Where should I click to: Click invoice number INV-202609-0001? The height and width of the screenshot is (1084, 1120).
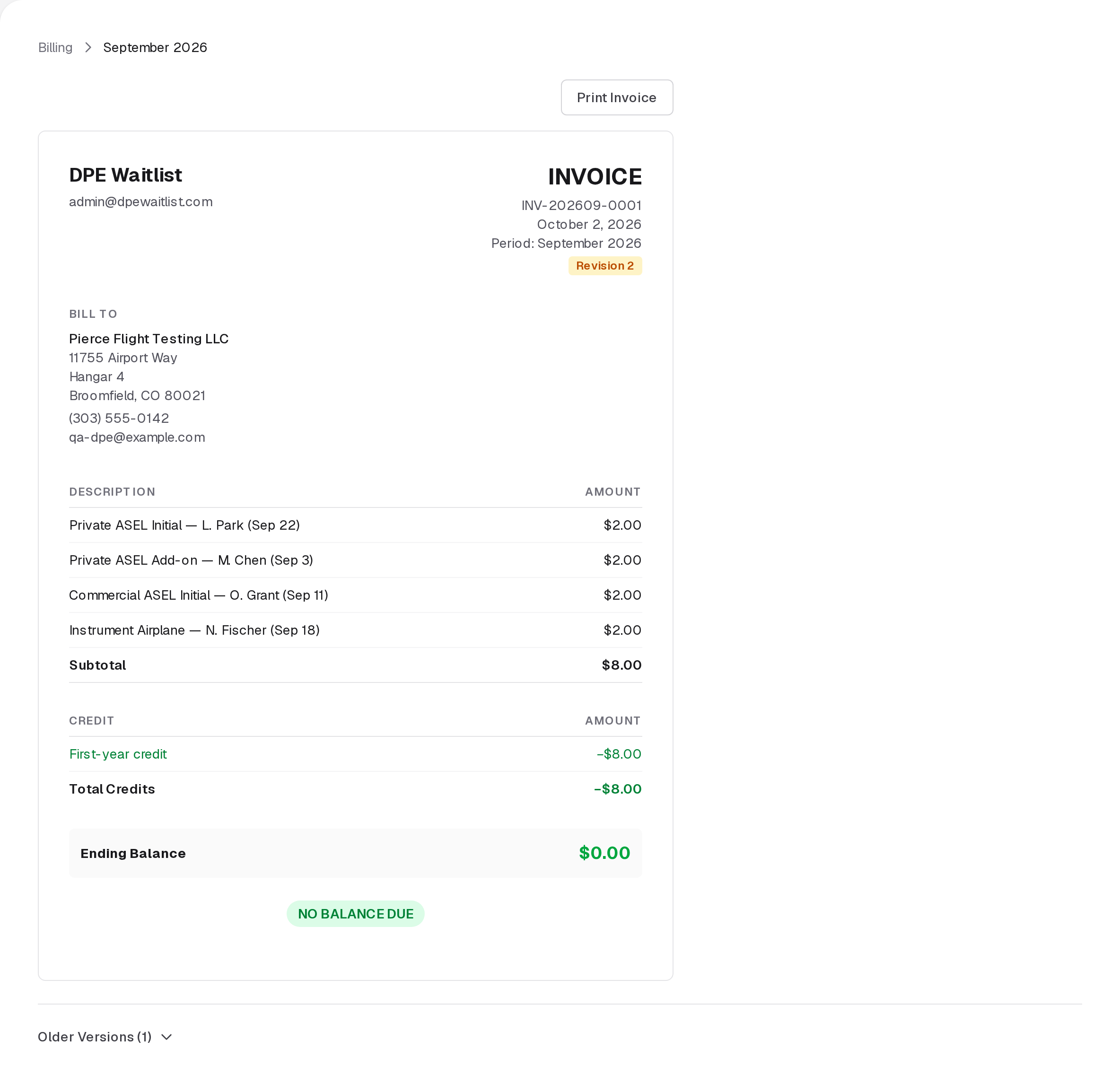coord(581,205)
